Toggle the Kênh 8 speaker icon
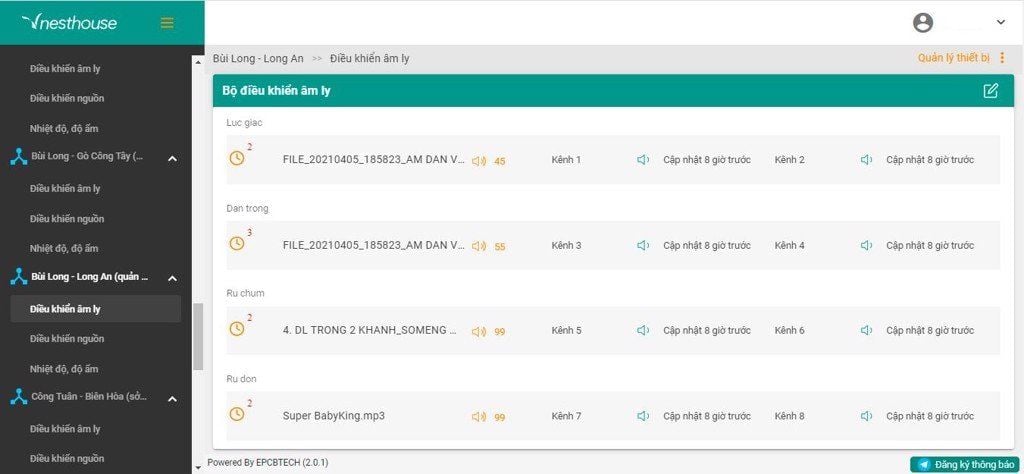The width and height of the screenshot is (1024, 474). point(867,416)
